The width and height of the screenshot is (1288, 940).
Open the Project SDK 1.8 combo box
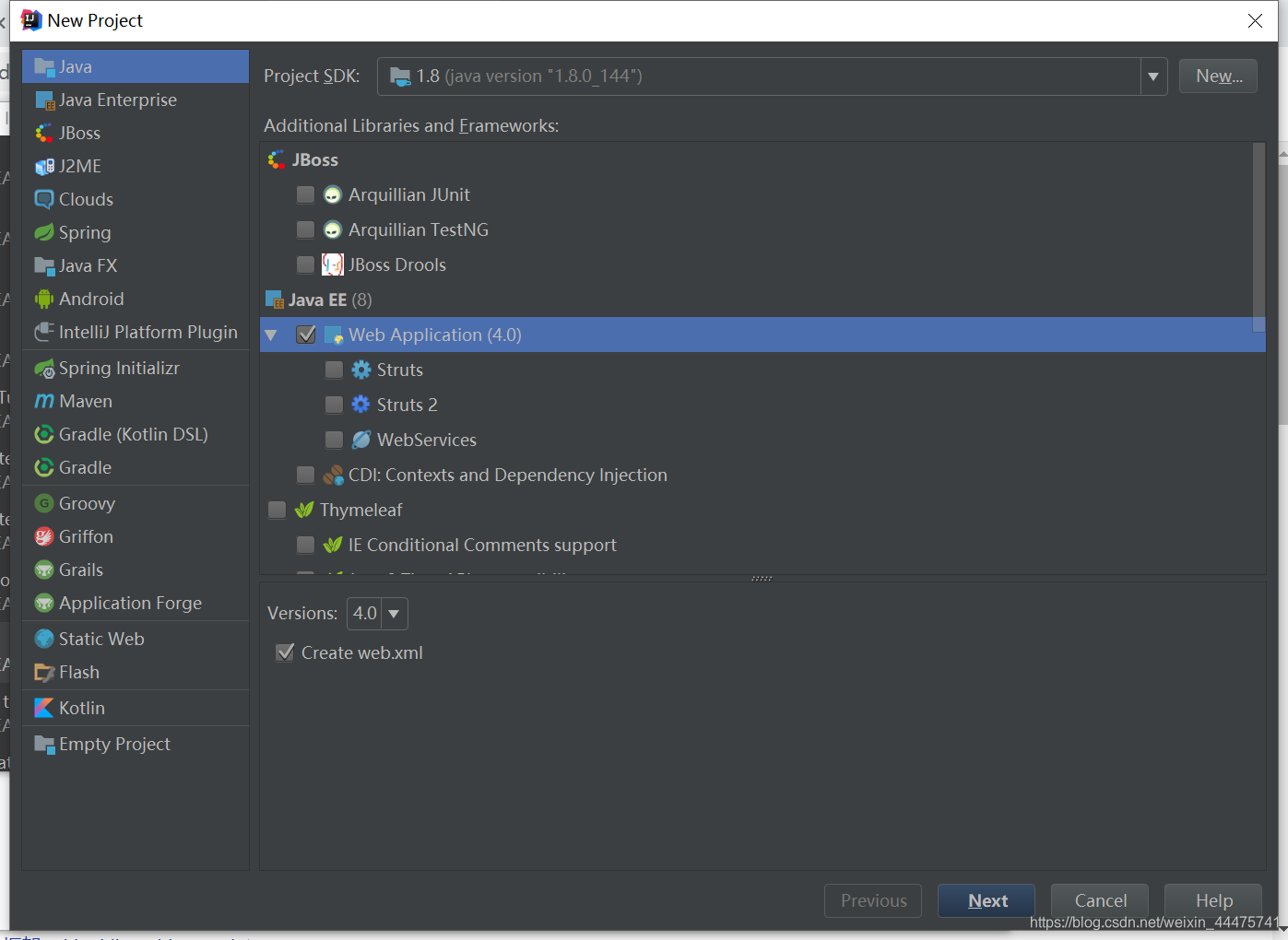[x=772, y=76]
